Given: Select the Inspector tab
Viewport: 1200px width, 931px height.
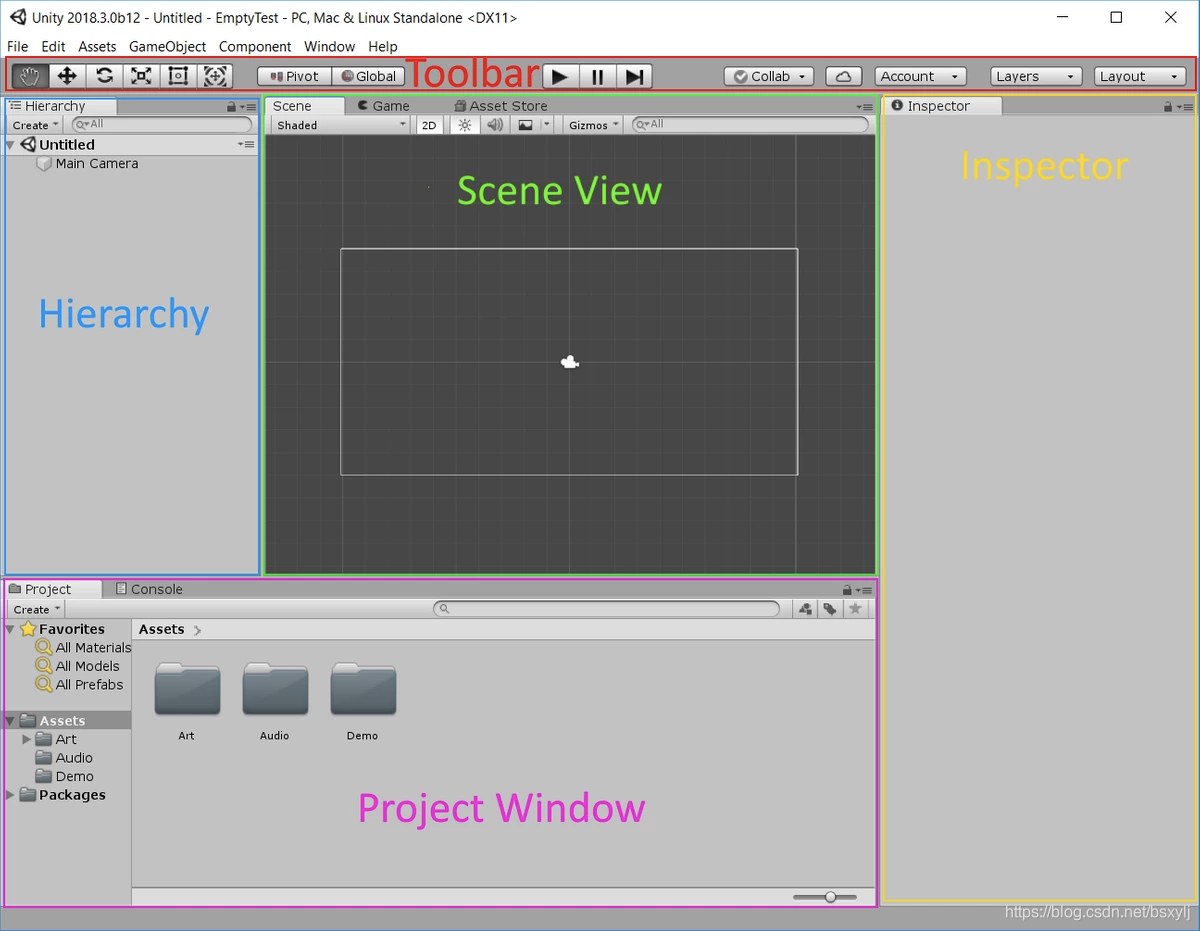Looking at the screenshot, I should (942, 105).
